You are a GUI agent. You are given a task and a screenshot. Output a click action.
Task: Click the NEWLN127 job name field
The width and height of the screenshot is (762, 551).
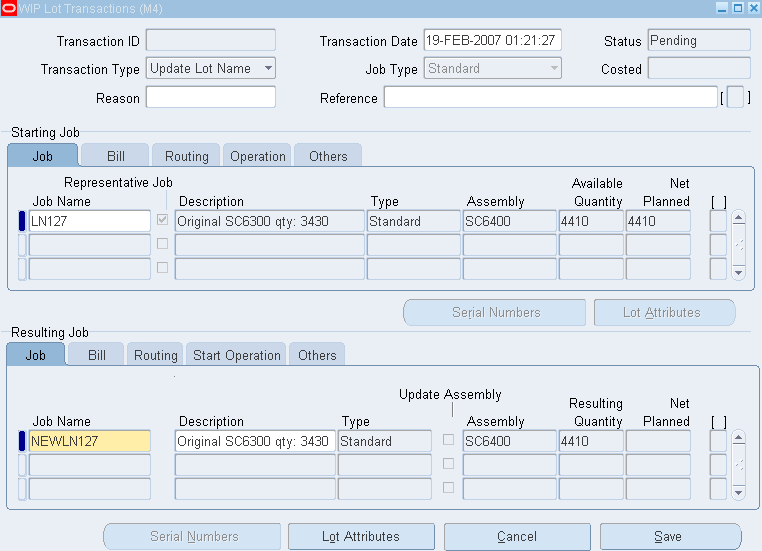pos(90,441)
